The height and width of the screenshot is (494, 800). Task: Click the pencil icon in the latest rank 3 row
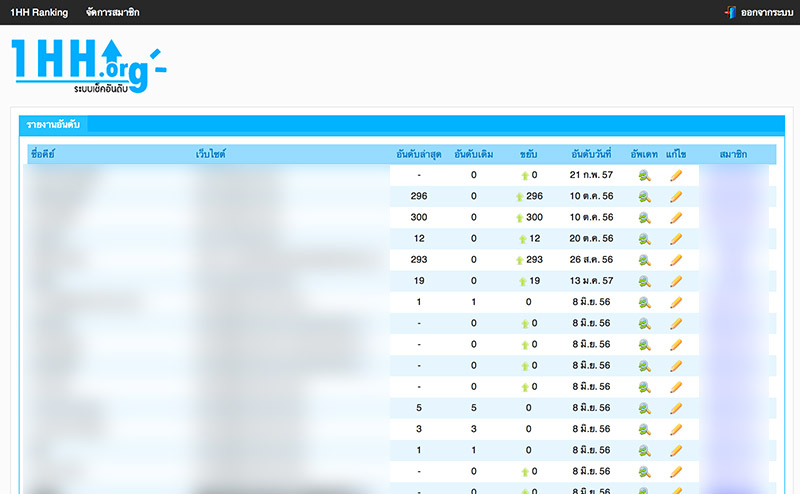coord(676,429)
